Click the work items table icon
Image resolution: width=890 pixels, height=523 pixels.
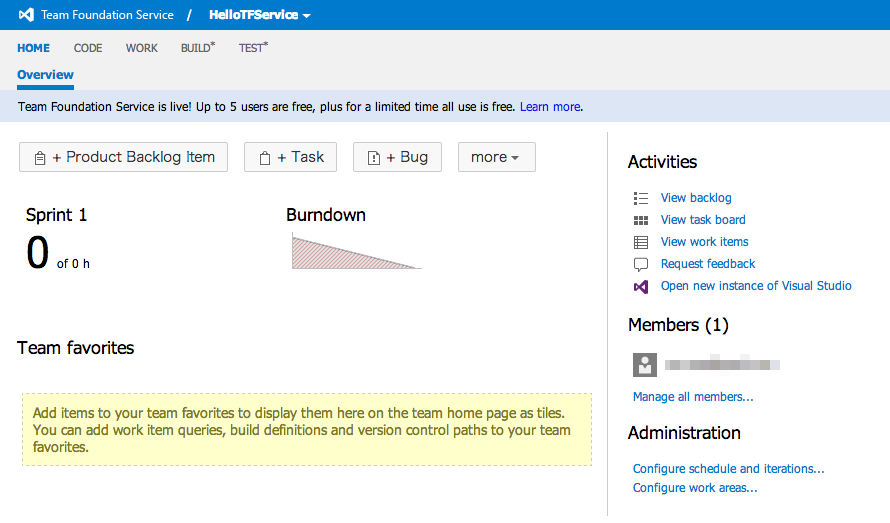click(641, 242)
